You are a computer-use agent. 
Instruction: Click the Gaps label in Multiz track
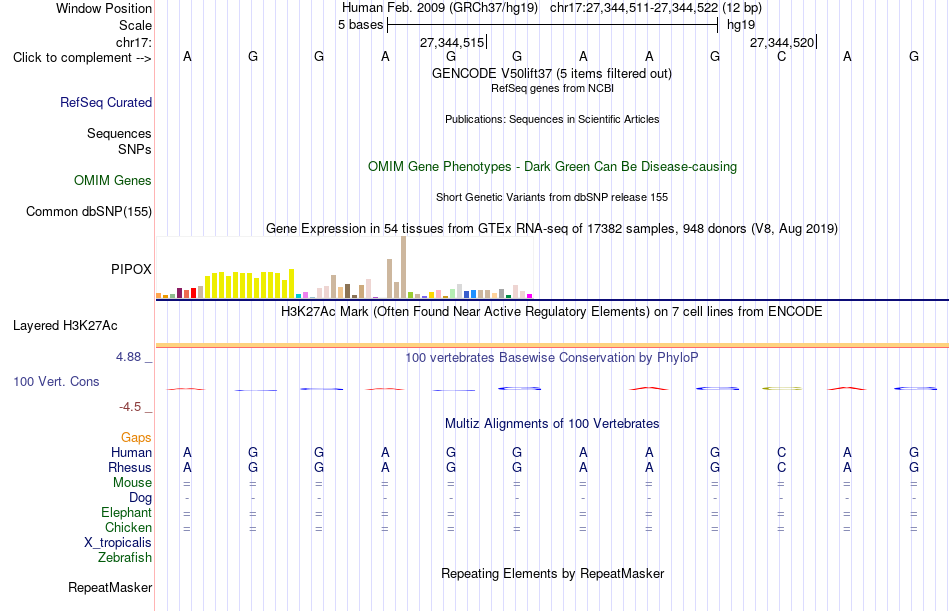[136, 438]
